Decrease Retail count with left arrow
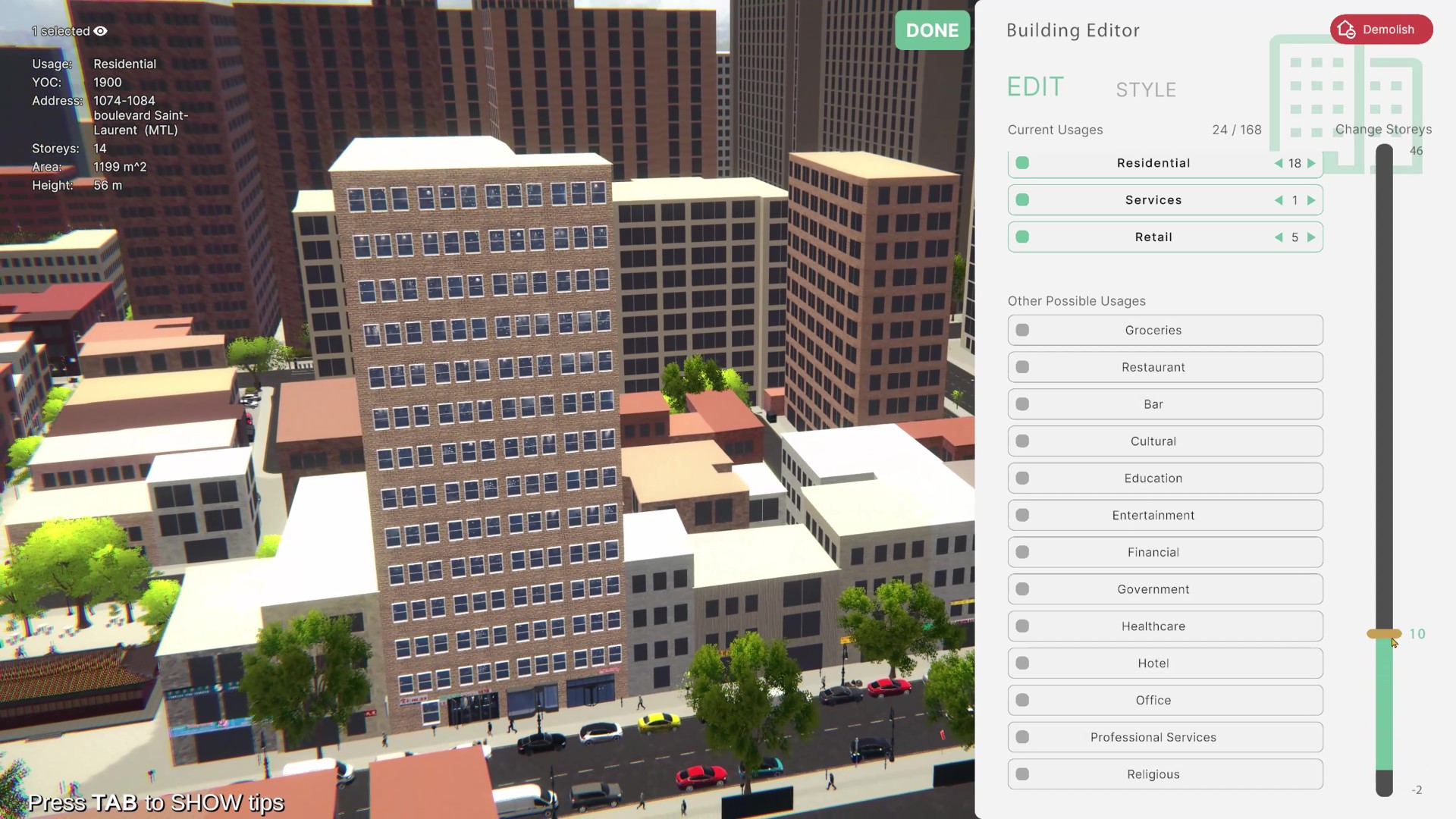The image size is (1456, 819). (1279, 237)
